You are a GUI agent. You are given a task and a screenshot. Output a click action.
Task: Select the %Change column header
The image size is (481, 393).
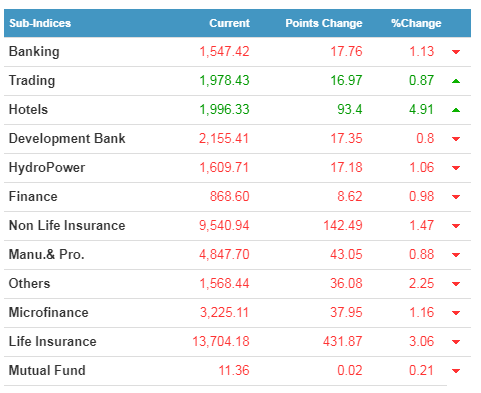pyautogui.click(x=416, y=23)
